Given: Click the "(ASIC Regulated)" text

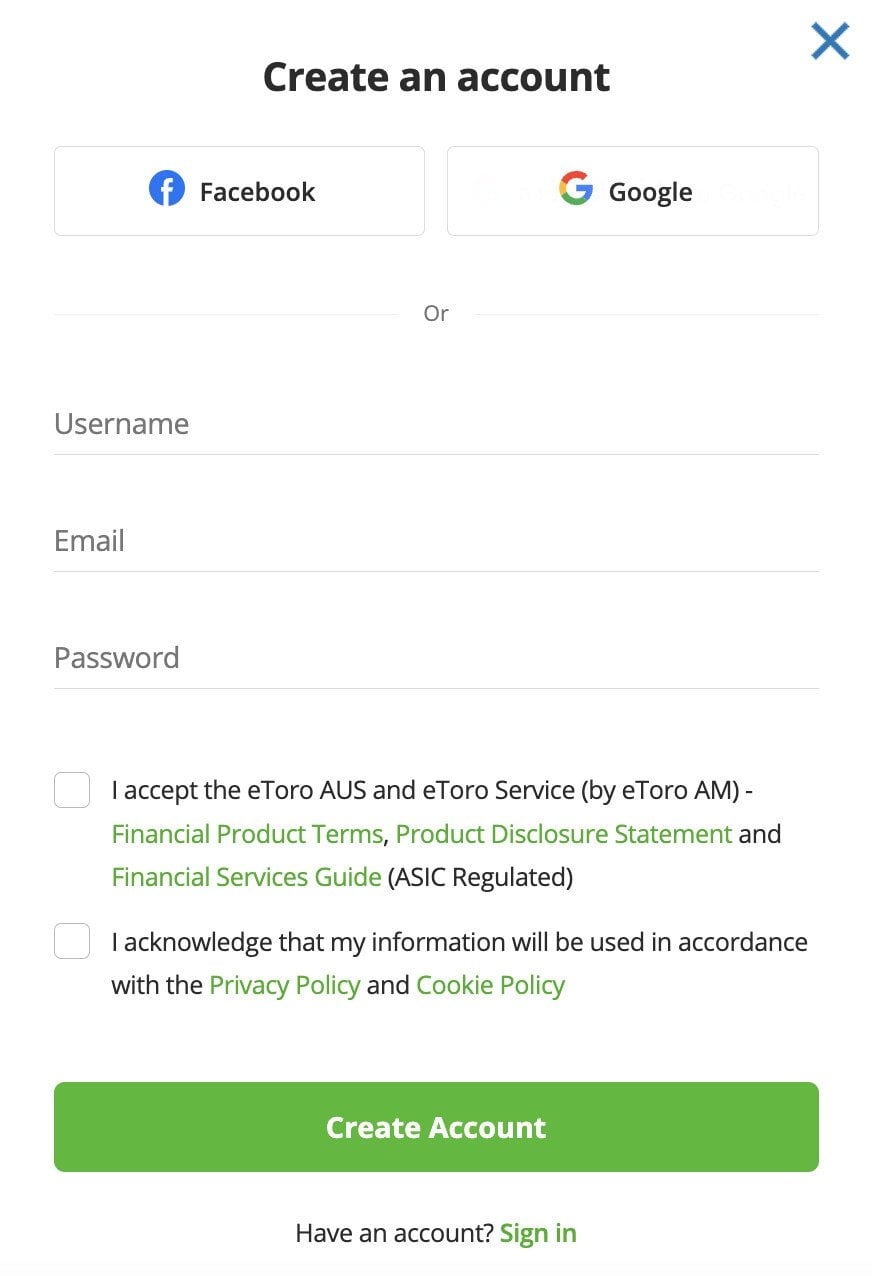Looking at the screenshot, I should pos(480,877).
